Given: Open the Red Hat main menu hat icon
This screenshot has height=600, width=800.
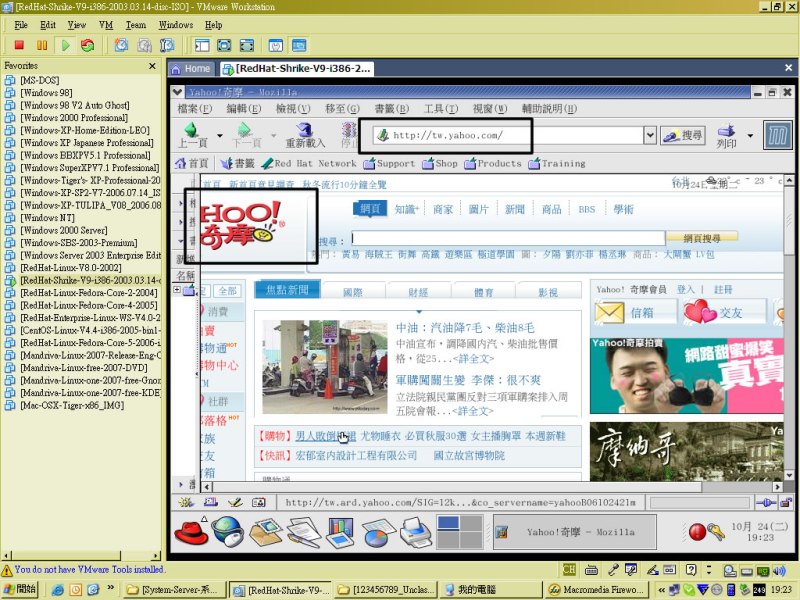Looking at the screenshot, I should tap(191, 532).
